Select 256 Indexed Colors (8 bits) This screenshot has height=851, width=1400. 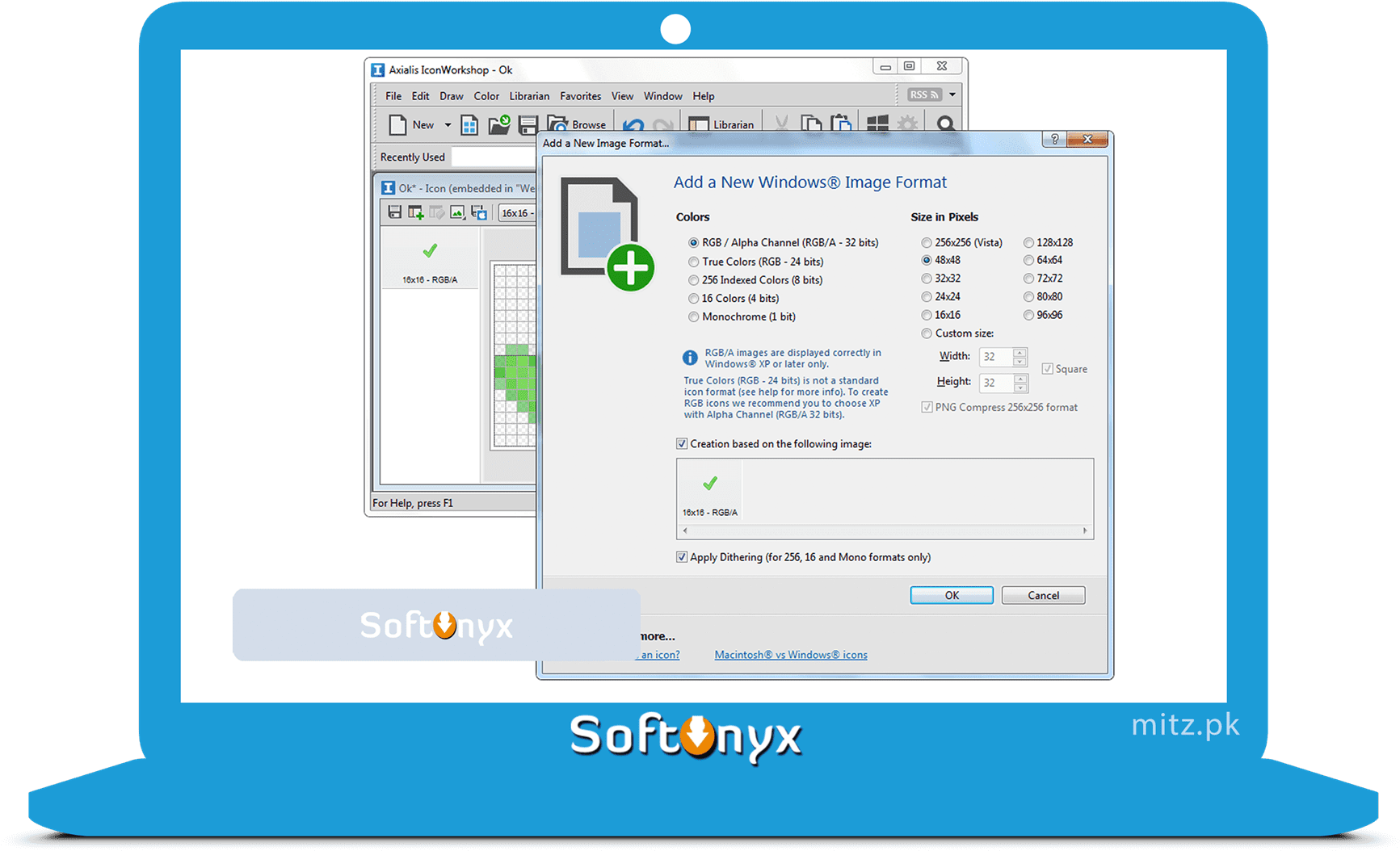click(755, 280)
